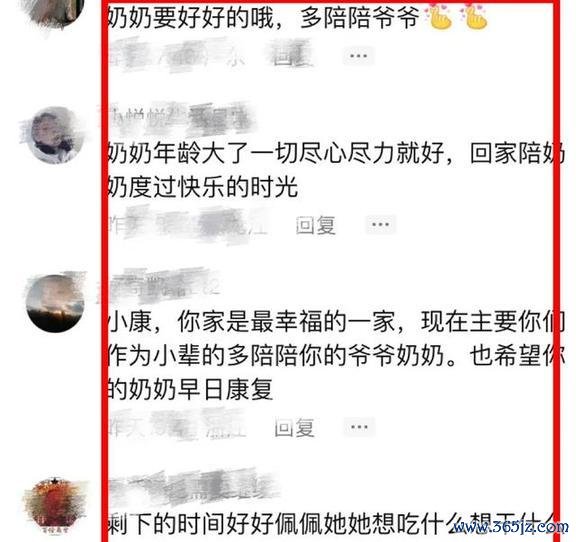Open the three-dot menu beside the reply under the "度过快乐的时光" comment
Image resolution: width=576 pixels, height=542 pixels.
[380, 224]
